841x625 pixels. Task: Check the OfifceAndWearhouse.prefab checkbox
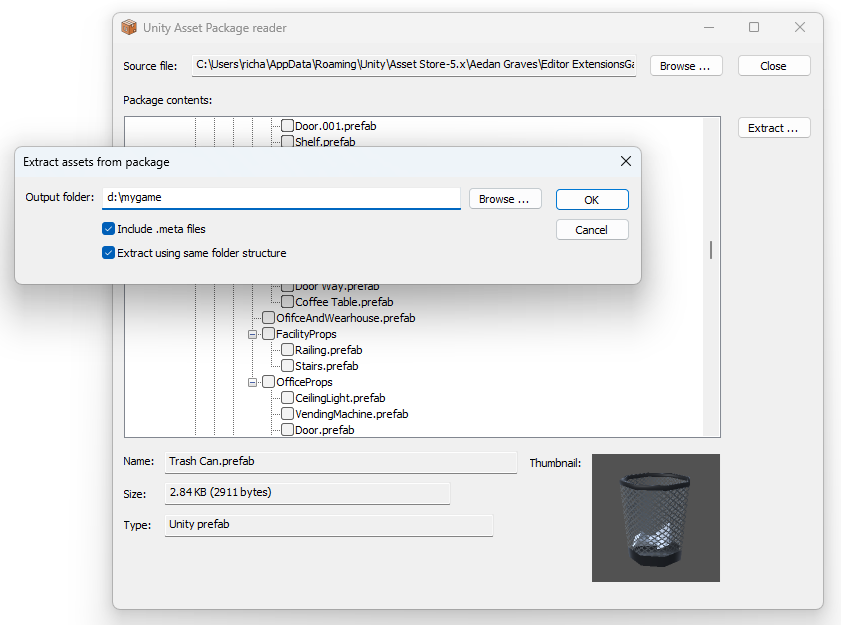[x=268, y=318]
